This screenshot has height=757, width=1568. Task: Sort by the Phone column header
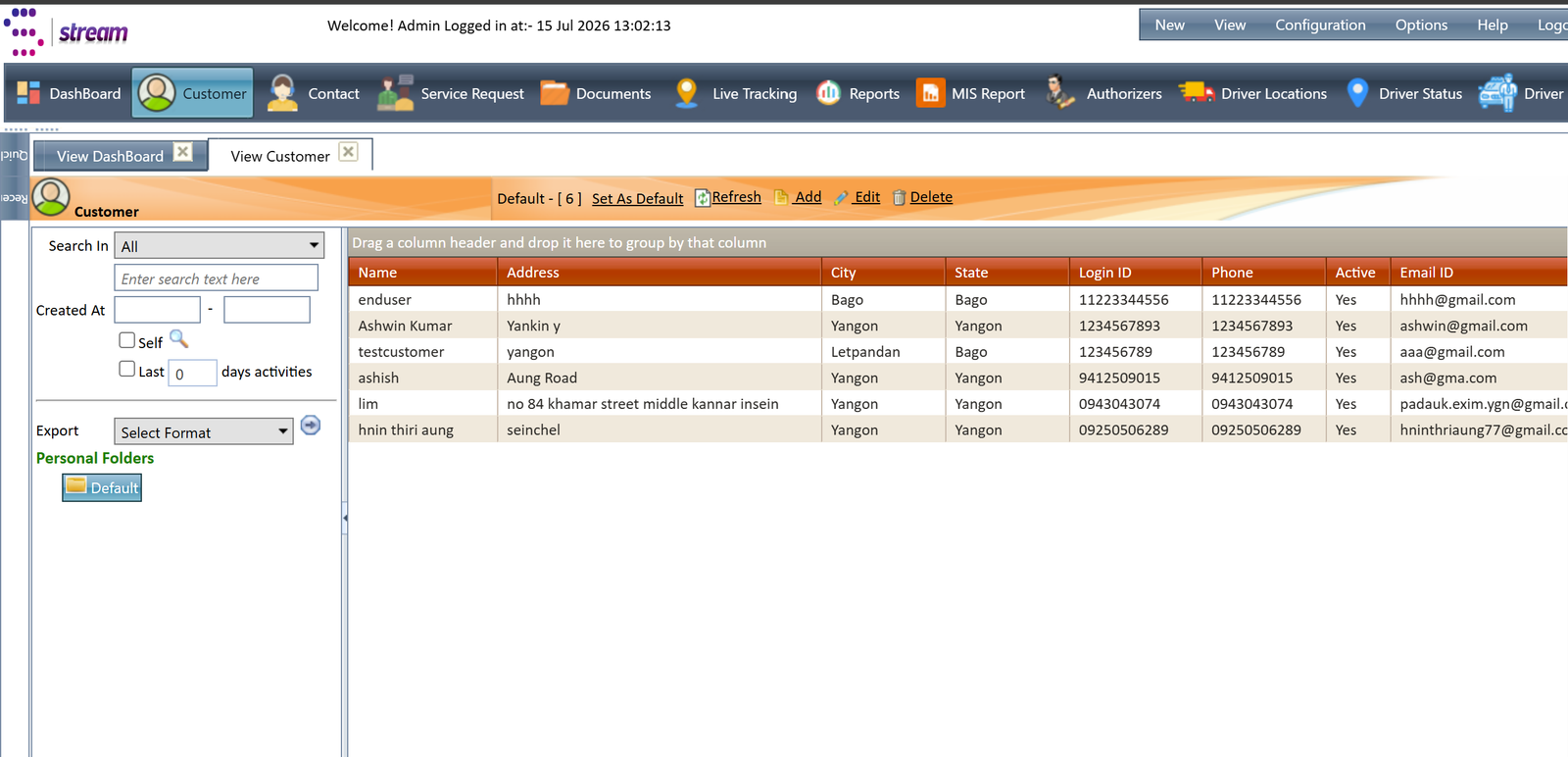pos(1264,273)
